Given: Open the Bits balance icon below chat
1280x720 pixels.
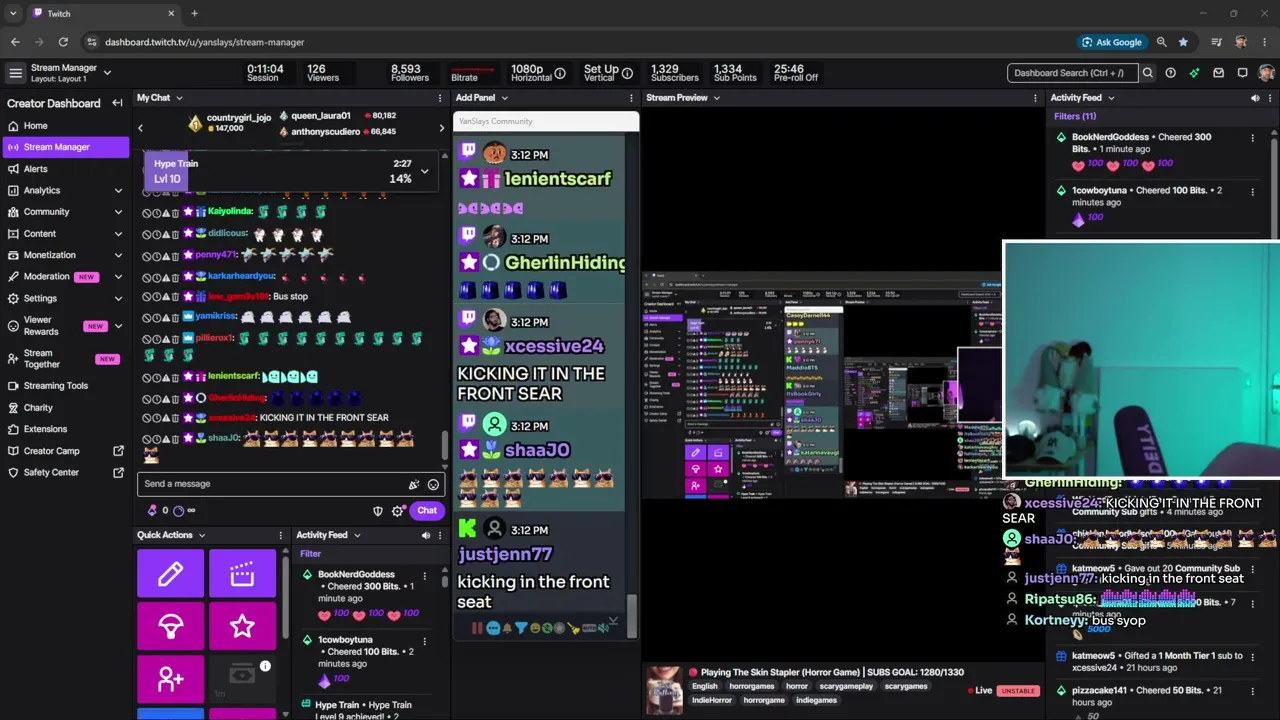Looking at the screenshot, I should pyautogui.click(x=153, y=511).
